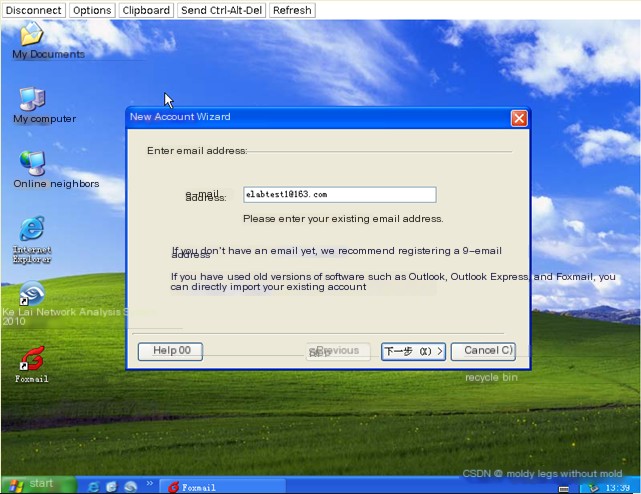Cancel the New Account Wizard

(483, 351)
